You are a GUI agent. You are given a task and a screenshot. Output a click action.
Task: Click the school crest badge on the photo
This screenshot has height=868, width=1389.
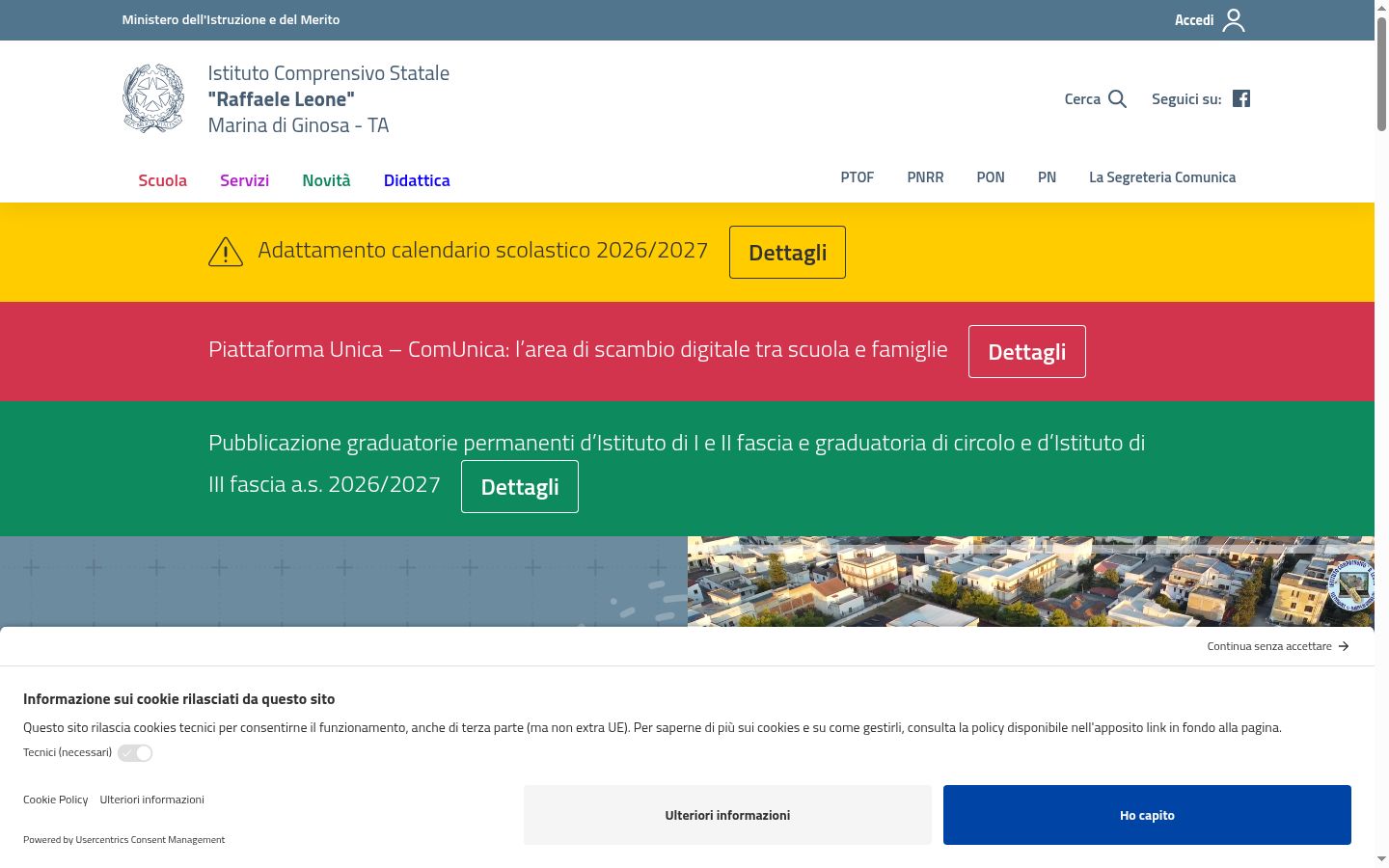[1350, 583]
